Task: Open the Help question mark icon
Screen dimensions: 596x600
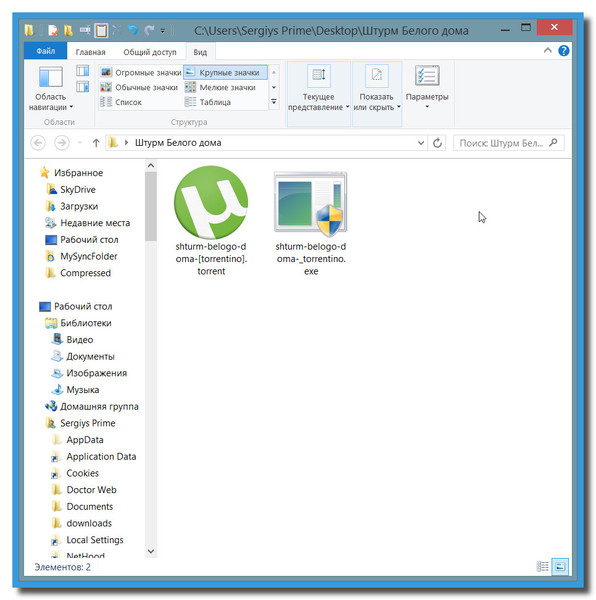Action: [x=563, y=51]
